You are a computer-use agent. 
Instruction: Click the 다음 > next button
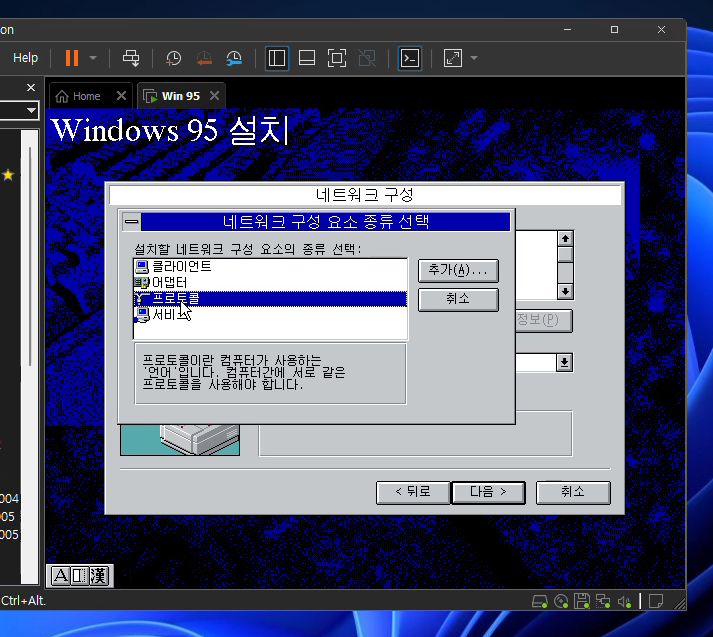coord(488,492)
